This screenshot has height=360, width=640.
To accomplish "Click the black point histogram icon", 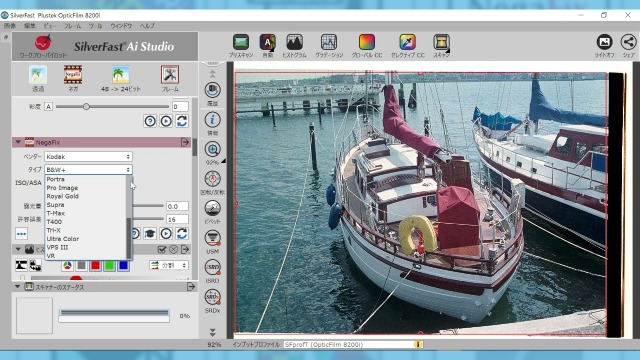I will 21,265.
